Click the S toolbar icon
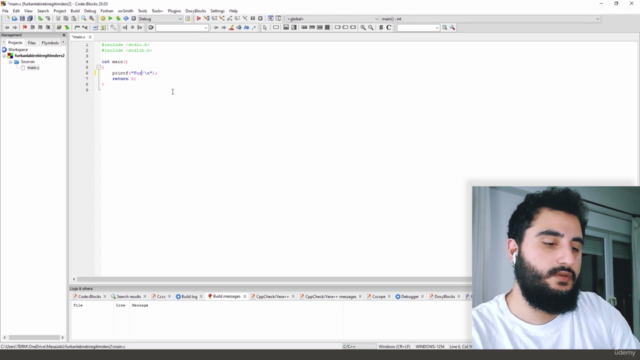640x360 pixels. pyautogui.click(x=381, y=27)
